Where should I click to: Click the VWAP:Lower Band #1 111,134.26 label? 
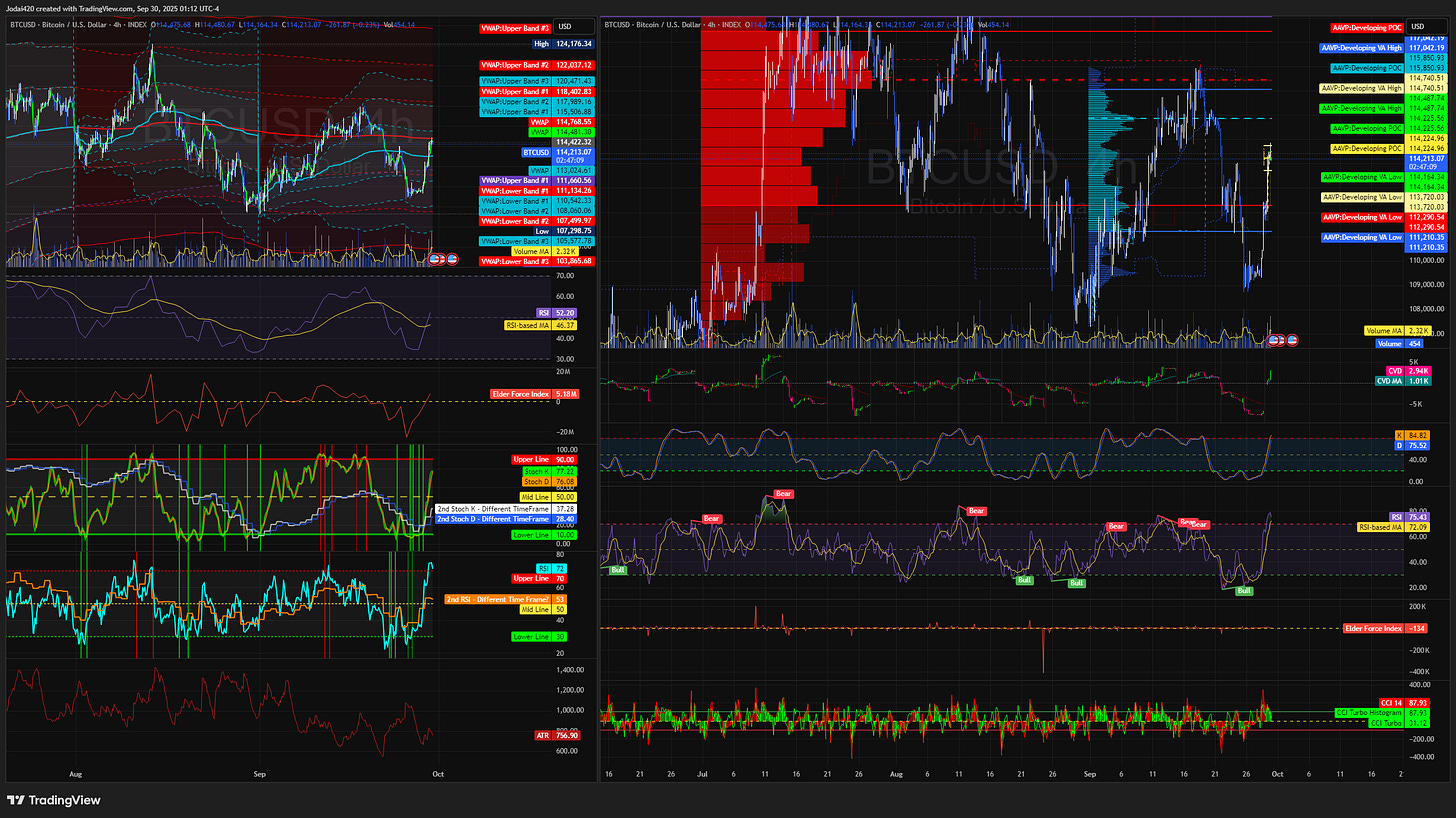coord(537,191)
